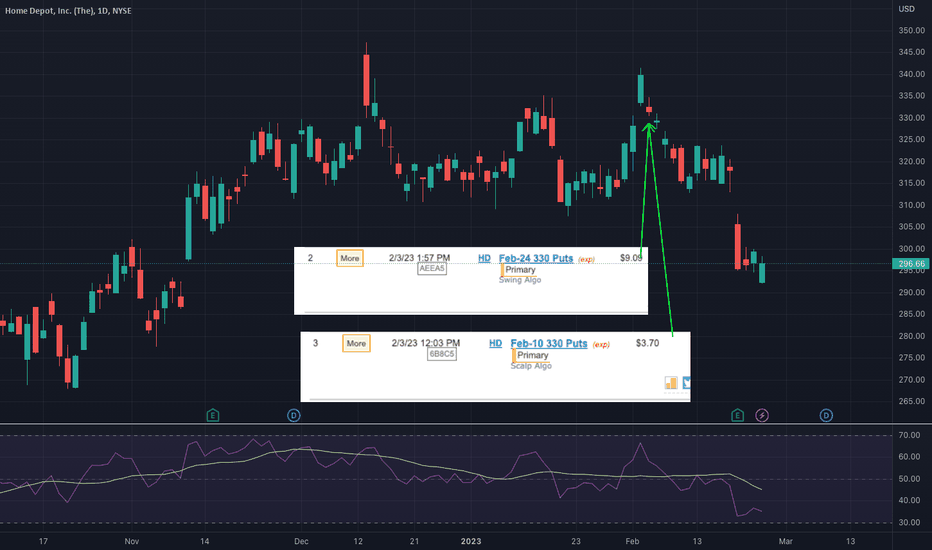Click the Dec label on the time axis
Screen dimensions: 932x550
[x=301, y=541]
